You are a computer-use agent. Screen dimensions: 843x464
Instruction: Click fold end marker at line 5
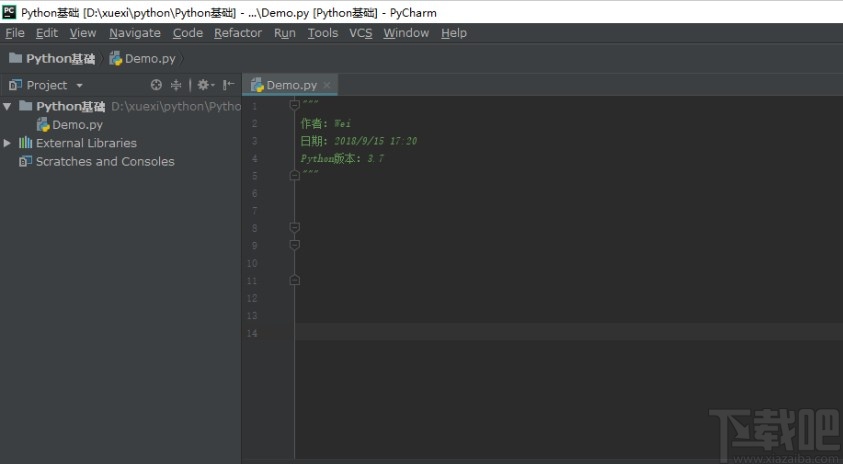[x=295, y=175]
